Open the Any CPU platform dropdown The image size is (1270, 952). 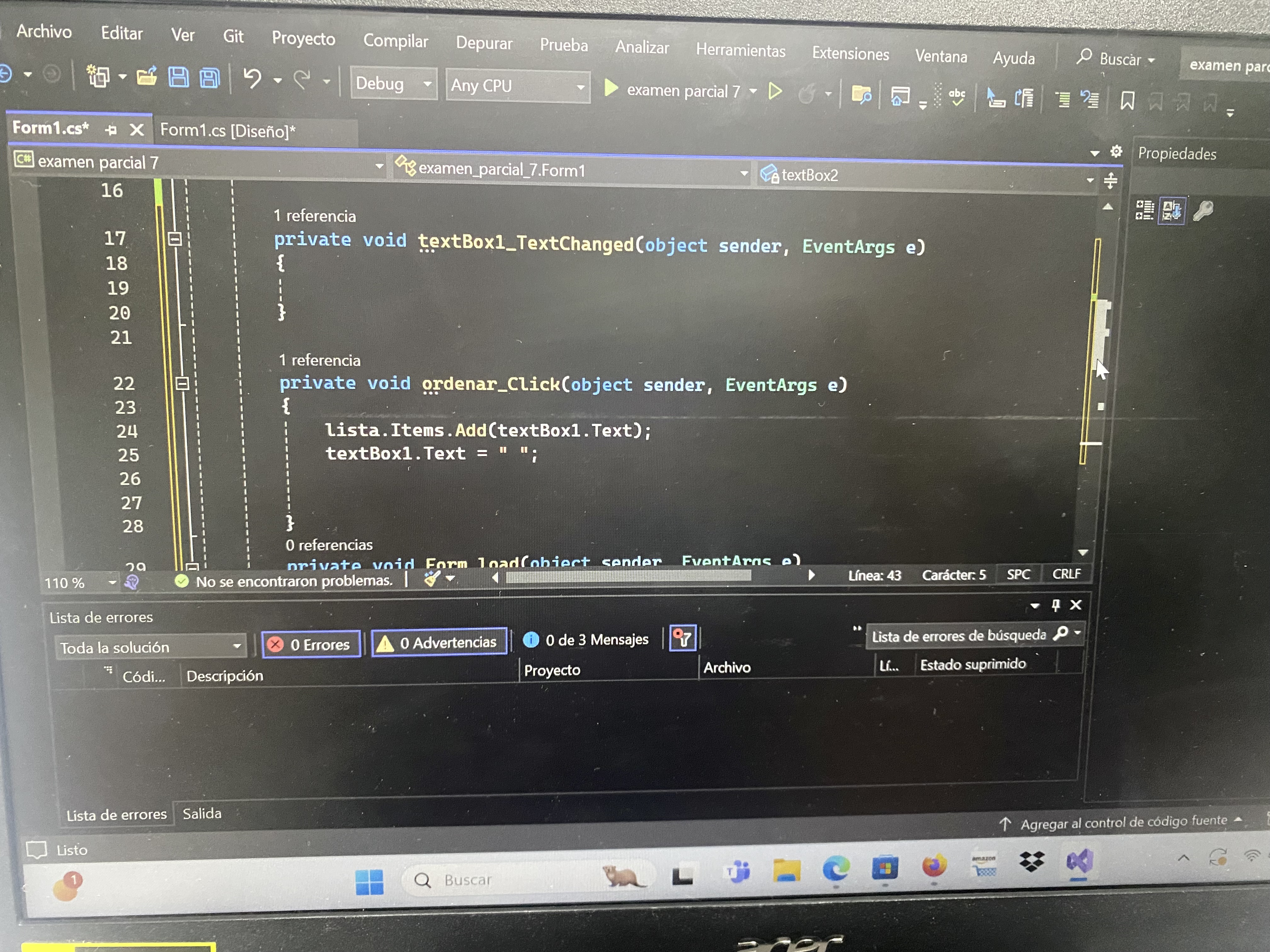tap(517, 86)
